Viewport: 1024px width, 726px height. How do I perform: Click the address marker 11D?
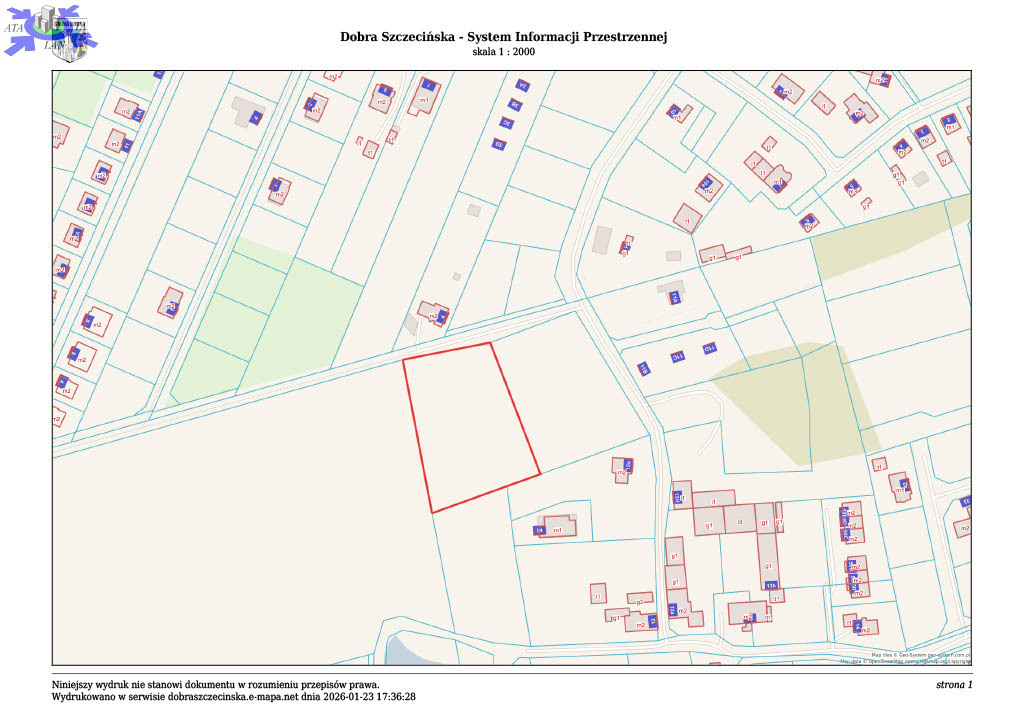pyautogui.click(x=710, y=348)
